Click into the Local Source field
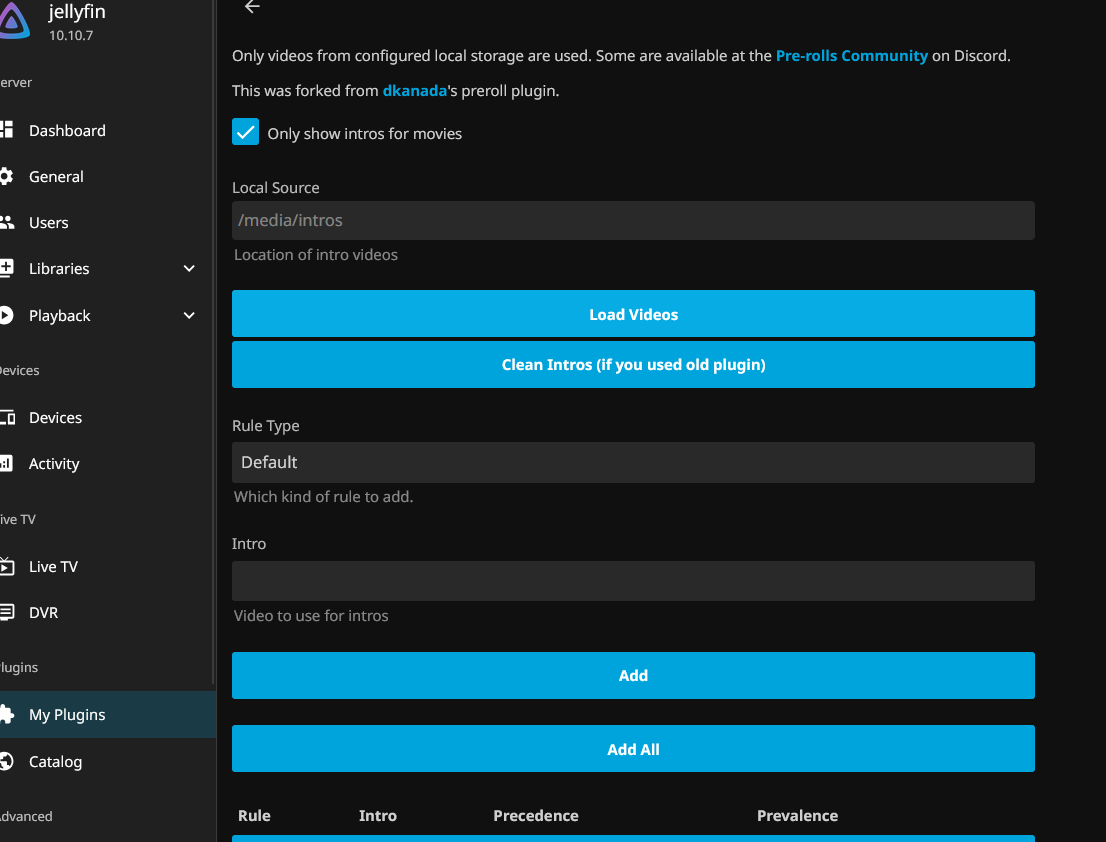The width and height of the screenshot is (1106, 842). [x=633, y=220]
